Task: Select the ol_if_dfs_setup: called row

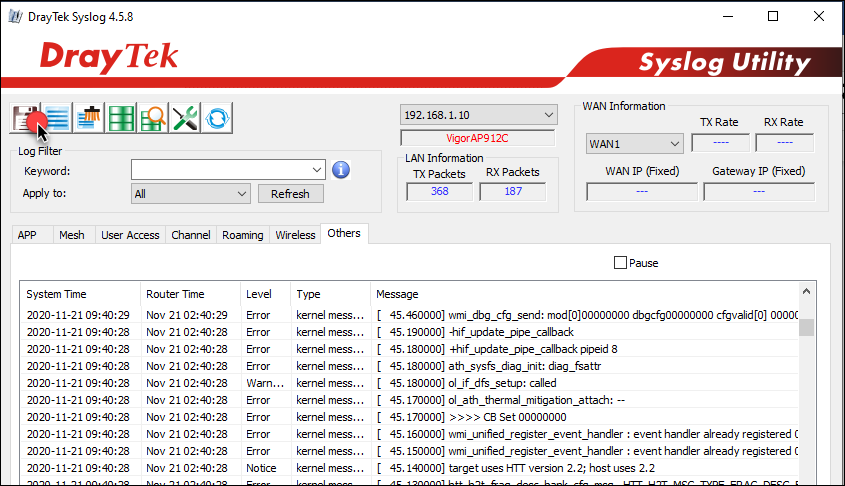Action: 410,383
